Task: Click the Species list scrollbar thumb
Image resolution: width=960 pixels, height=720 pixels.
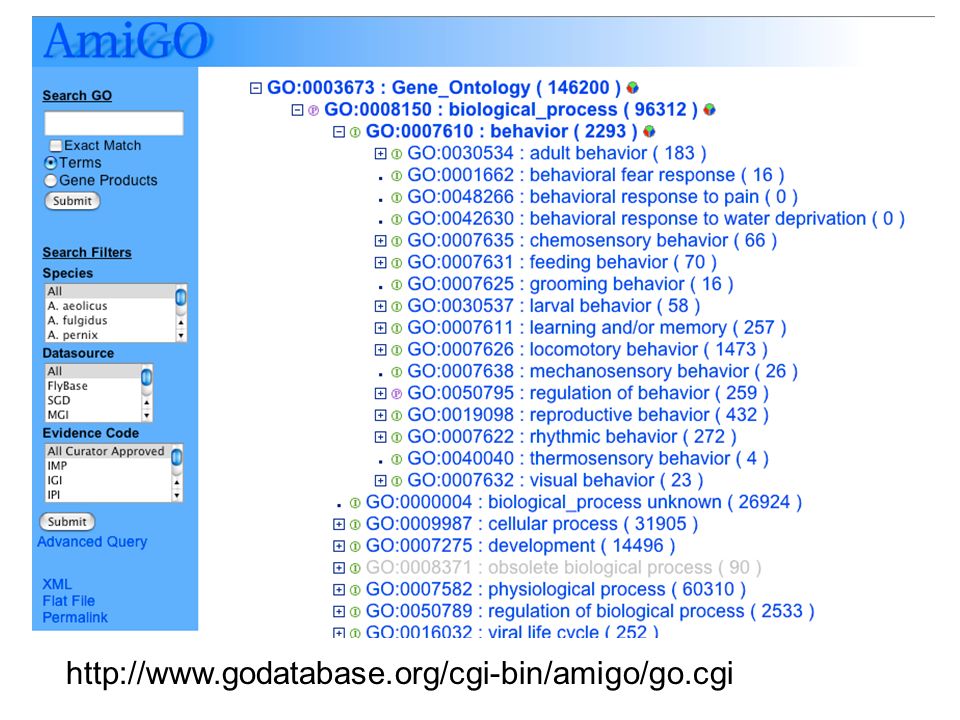Action: coord(181,298)
